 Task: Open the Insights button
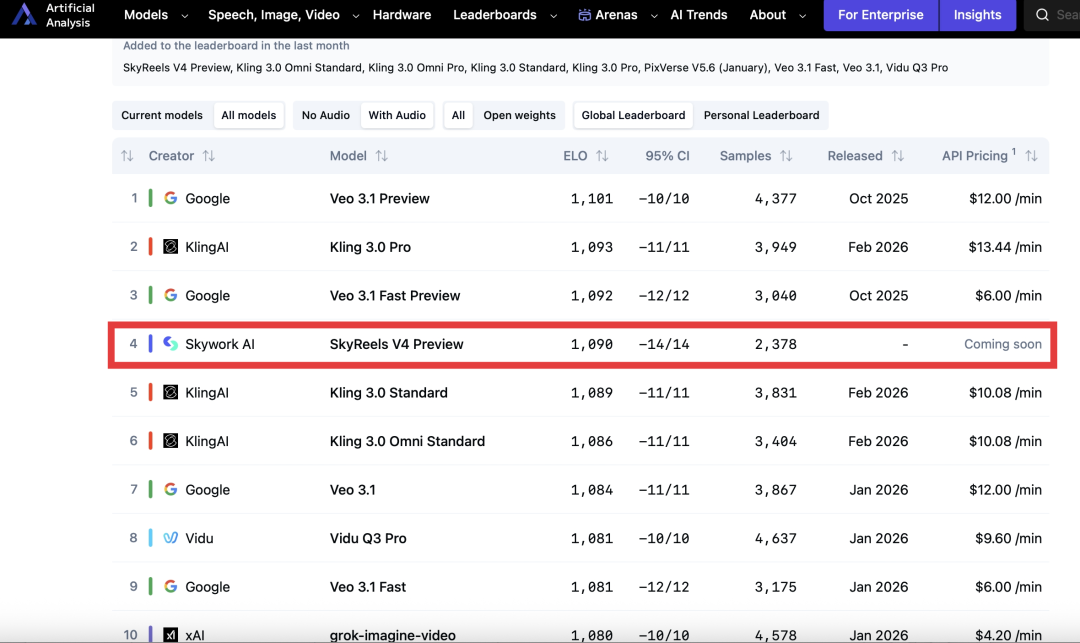[977, 15]
